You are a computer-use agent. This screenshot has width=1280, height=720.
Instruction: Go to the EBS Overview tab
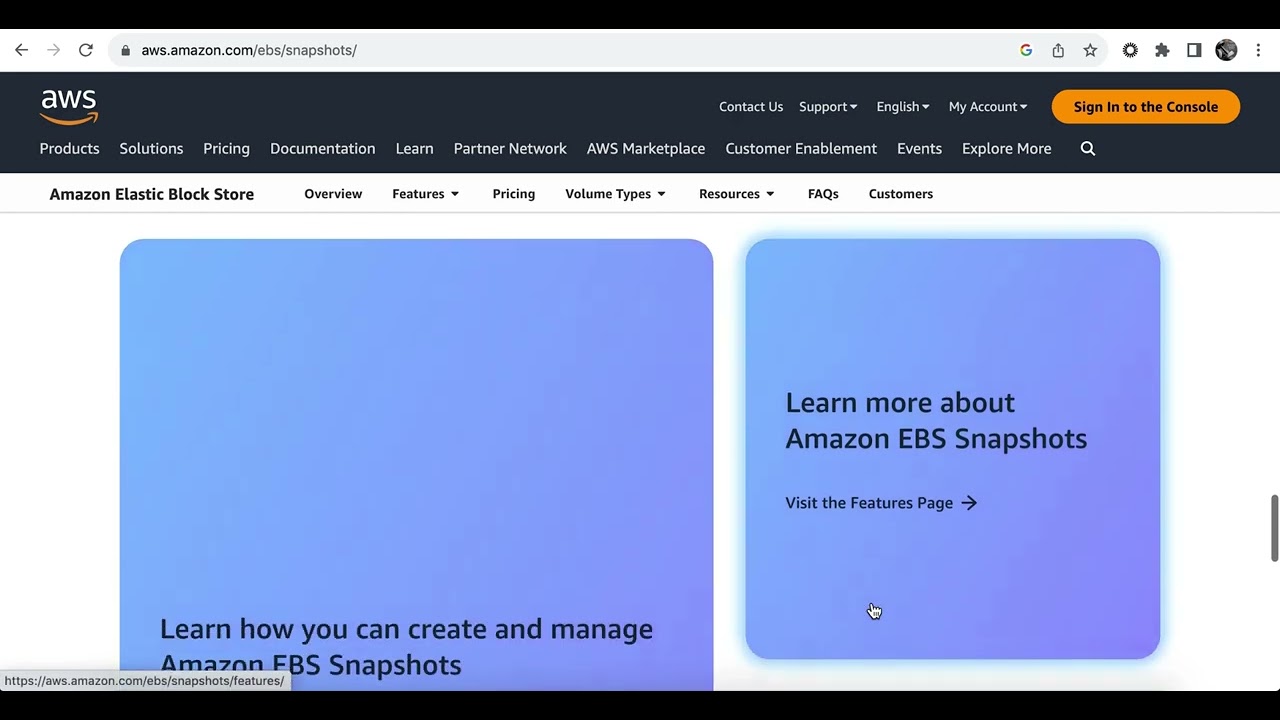click(333, 194)
